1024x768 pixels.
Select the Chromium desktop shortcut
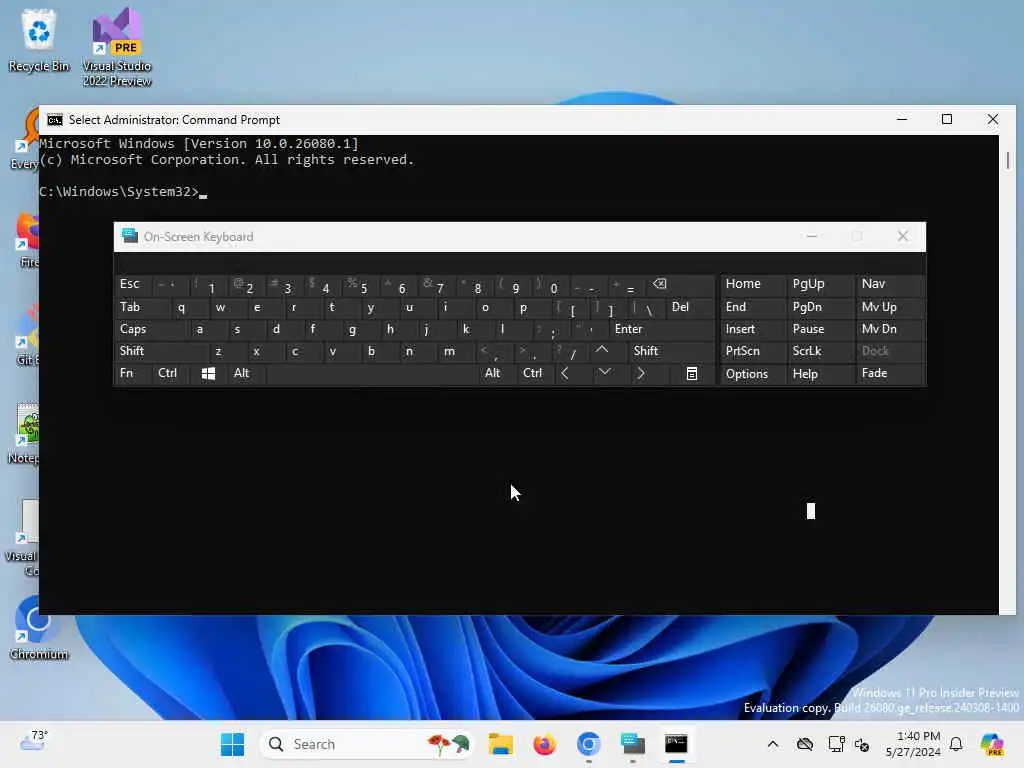(x=38, y=628)
